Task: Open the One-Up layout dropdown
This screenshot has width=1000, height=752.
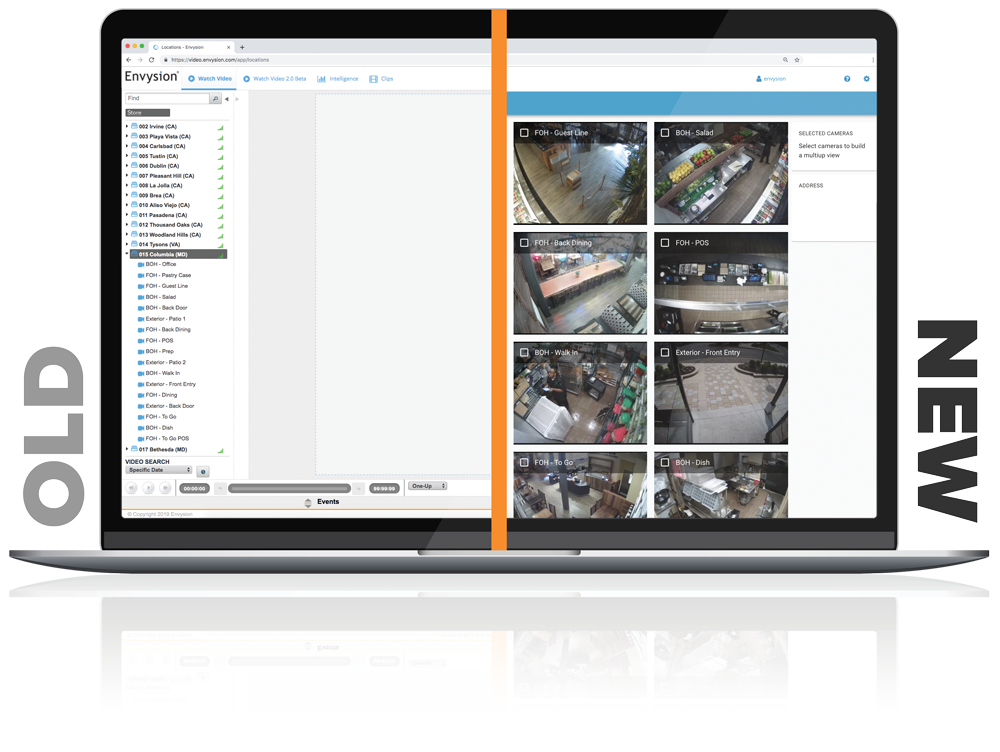Action: coord(428,486)
